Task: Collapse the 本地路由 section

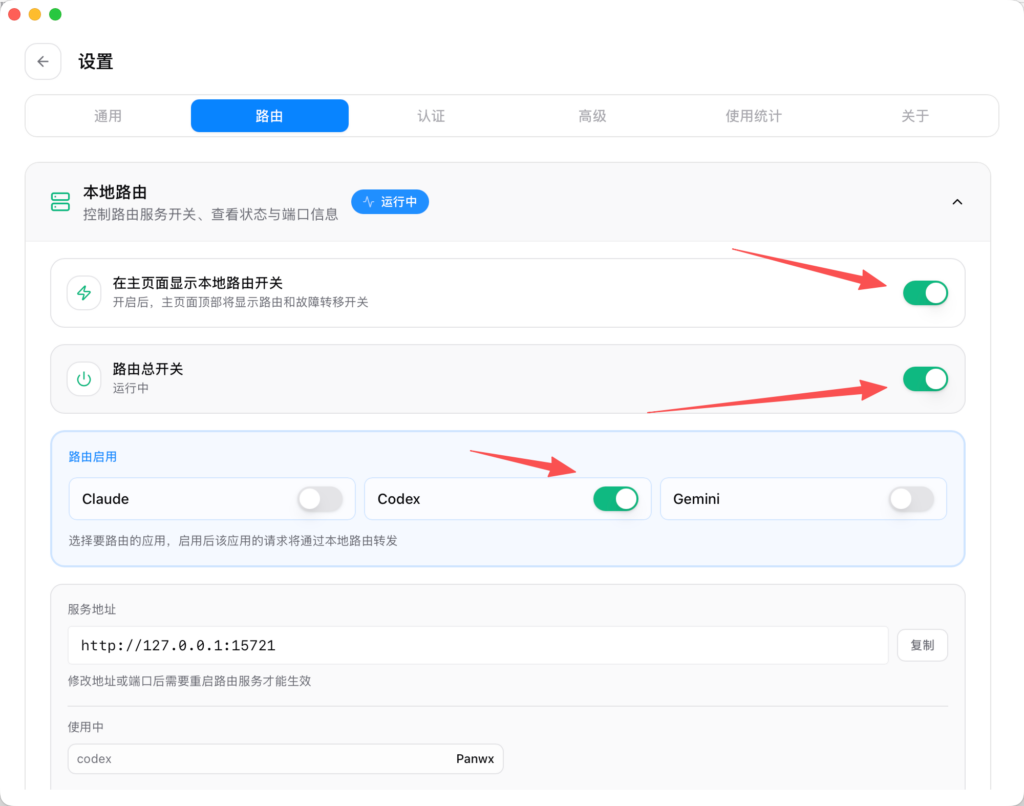Action: pos(957,202)
